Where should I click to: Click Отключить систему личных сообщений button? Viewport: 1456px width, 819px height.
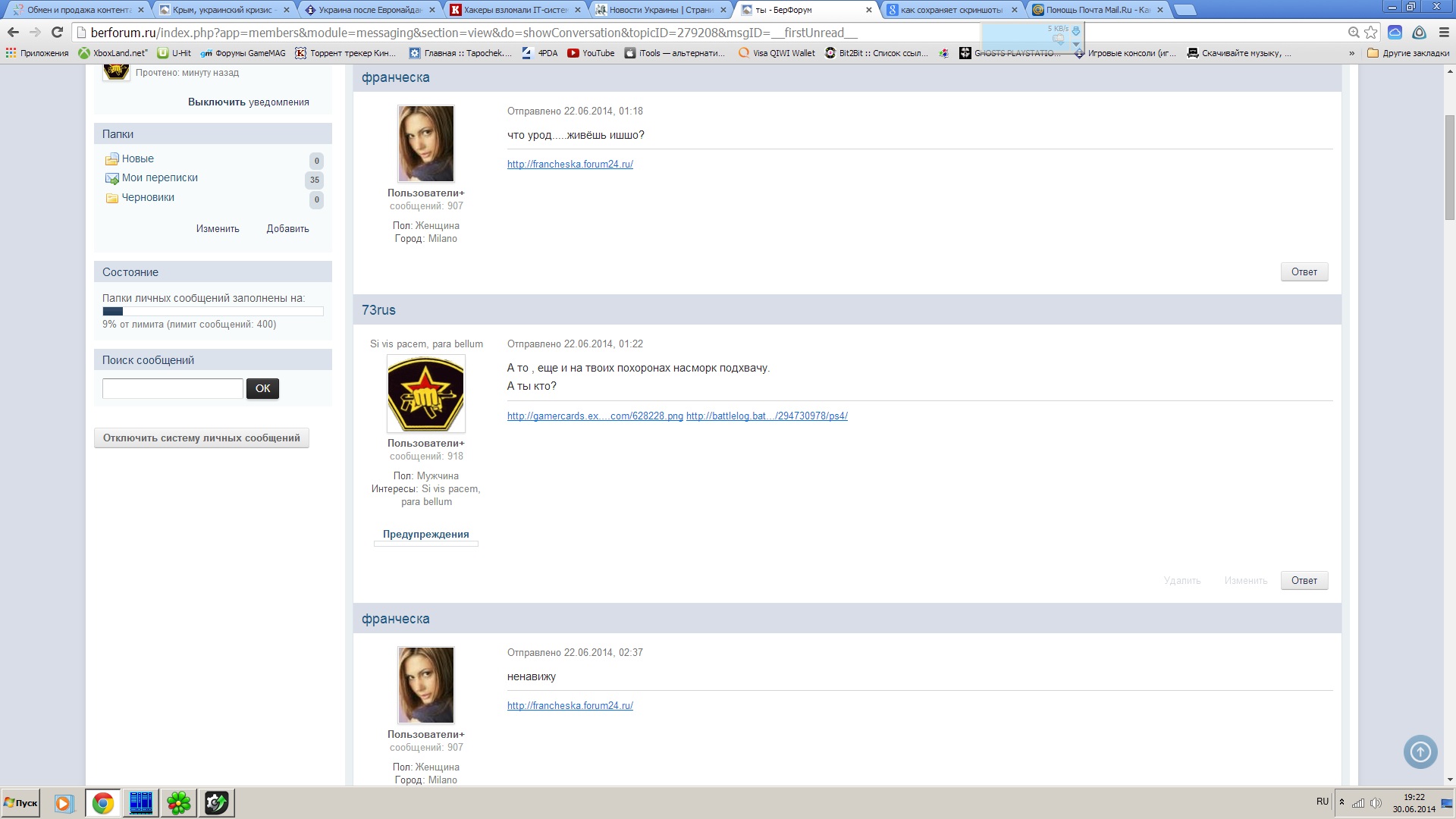pyautogui.click(x=202, y=438)
